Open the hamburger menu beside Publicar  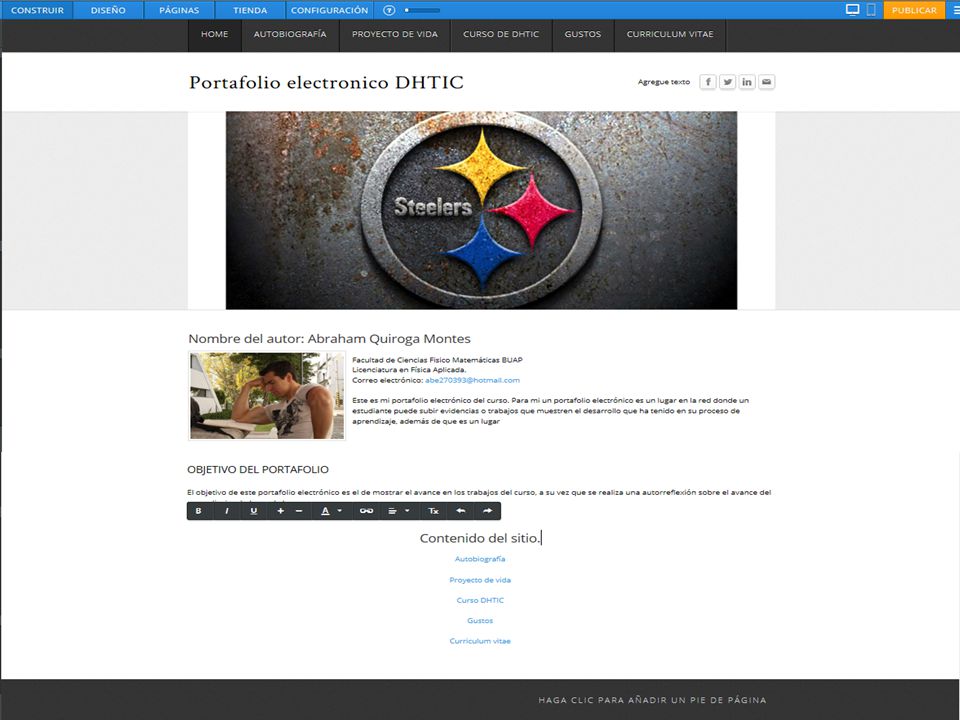[956, 10]
